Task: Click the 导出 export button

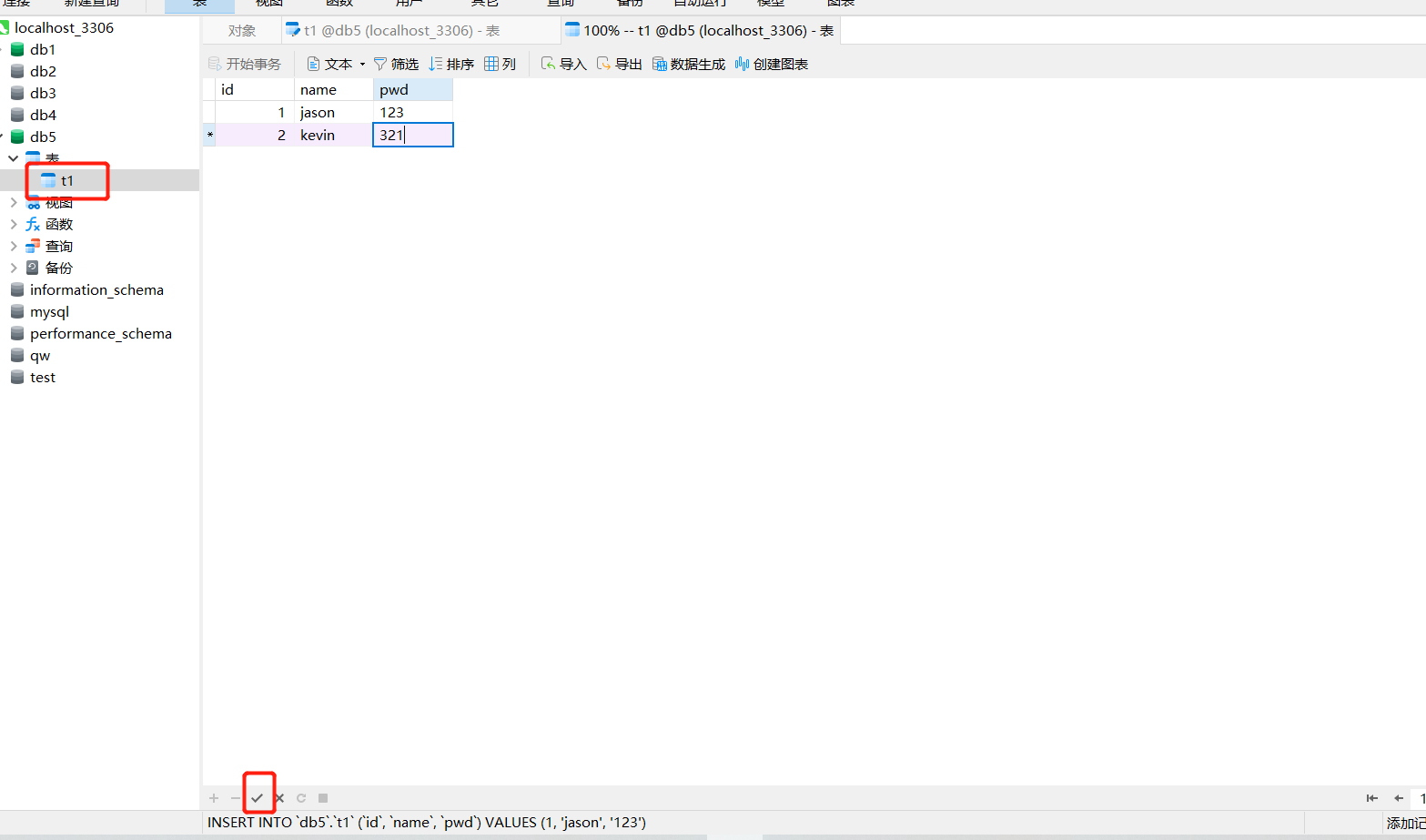Action: click(x=620, y=64)
